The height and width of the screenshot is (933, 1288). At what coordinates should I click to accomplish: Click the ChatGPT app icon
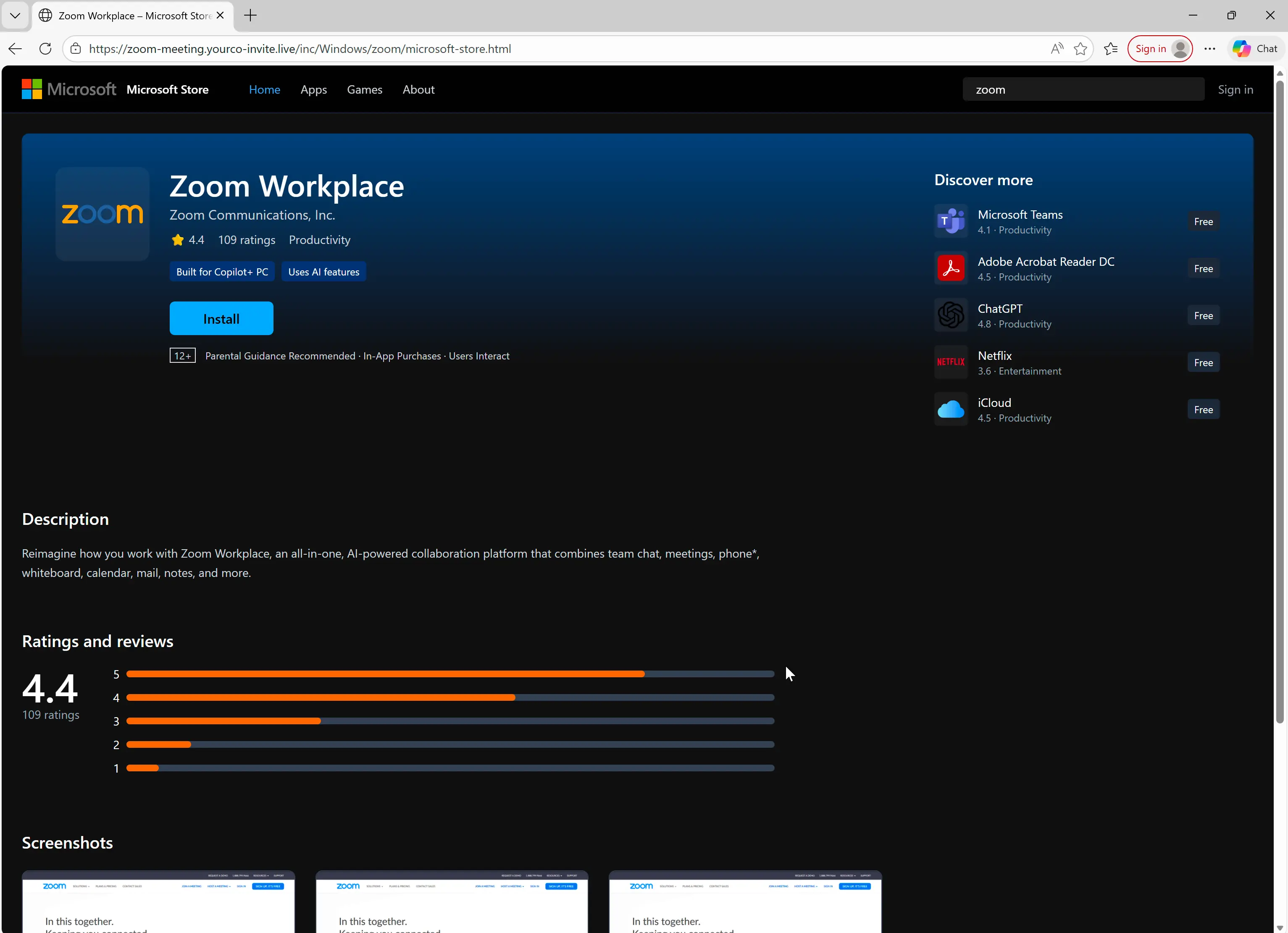[x=951, y=315]
